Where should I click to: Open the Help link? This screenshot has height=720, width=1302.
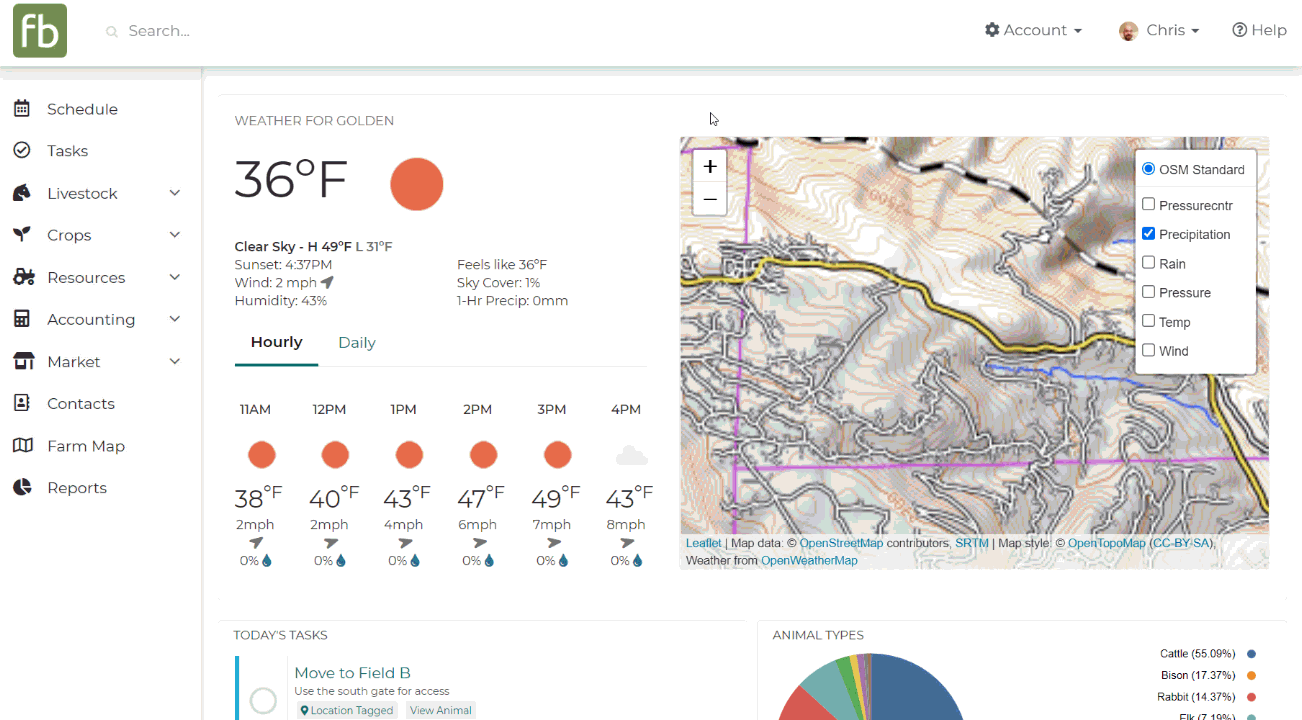[x=1259, y=30]
